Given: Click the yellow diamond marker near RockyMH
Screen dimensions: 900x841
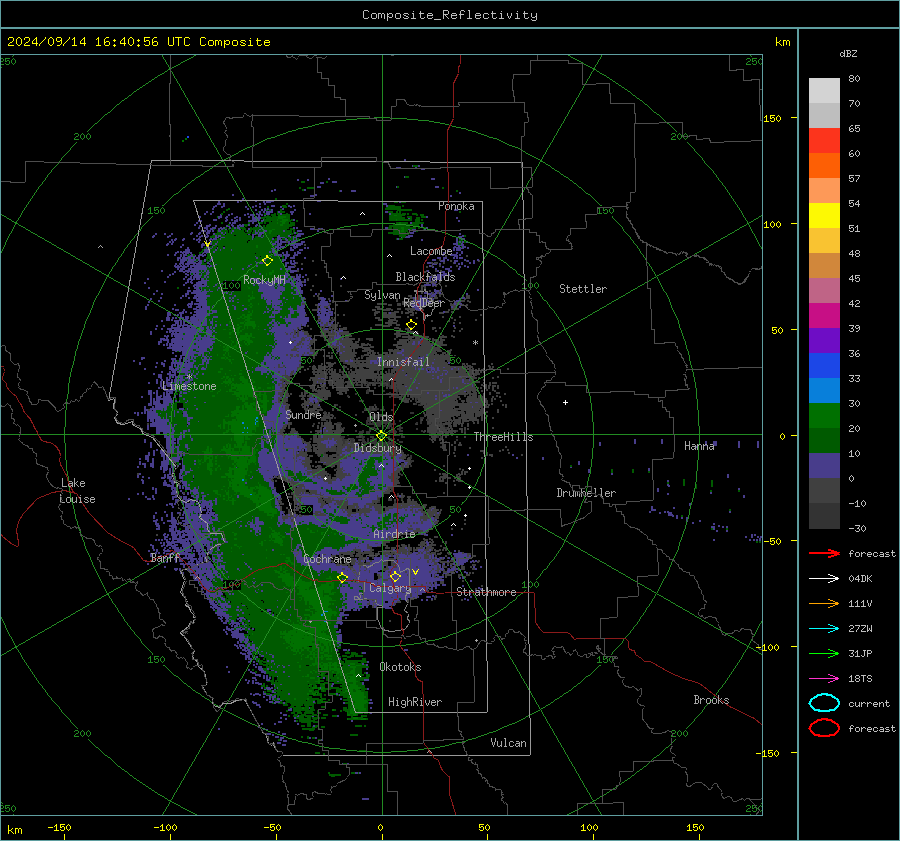Looking at the screenshot, I should coord(267,261).
